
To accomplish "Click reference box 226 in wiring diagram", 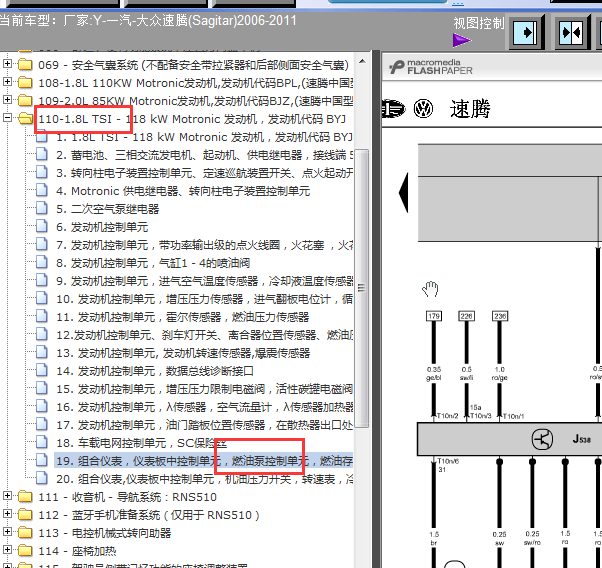I will pyautogui.click(x=466, y=316).
